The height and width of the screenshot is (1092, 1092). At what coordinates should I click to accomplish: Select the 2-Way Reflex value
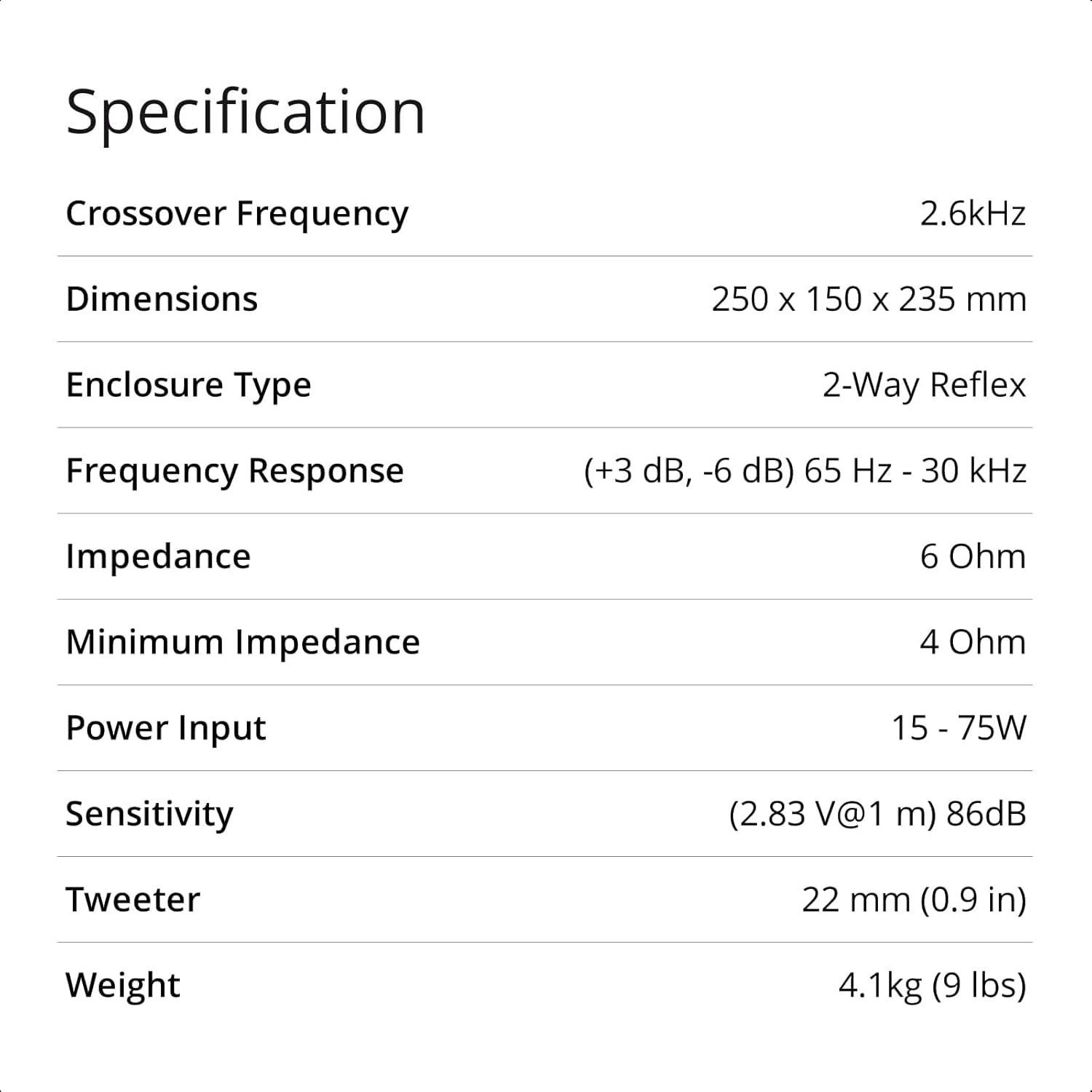tap(924, 385)
